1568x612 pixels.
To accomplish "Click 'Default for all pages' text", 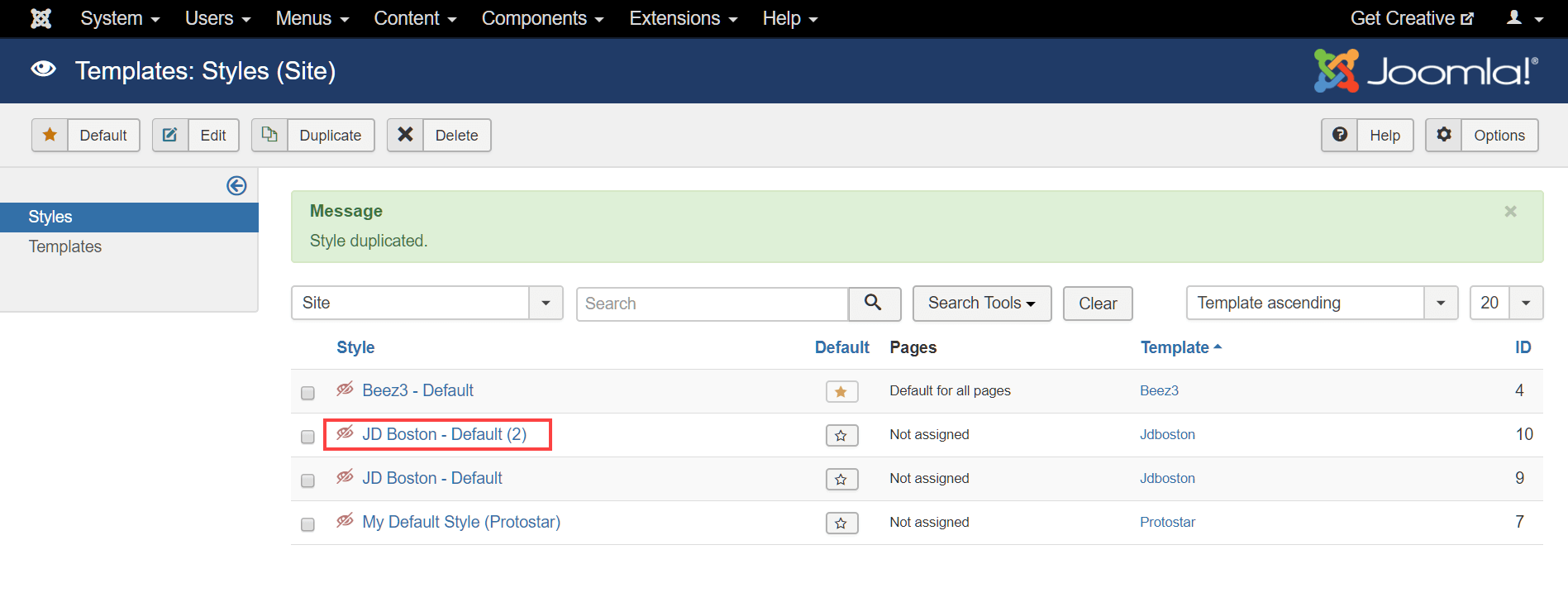I will coord(950,390).
